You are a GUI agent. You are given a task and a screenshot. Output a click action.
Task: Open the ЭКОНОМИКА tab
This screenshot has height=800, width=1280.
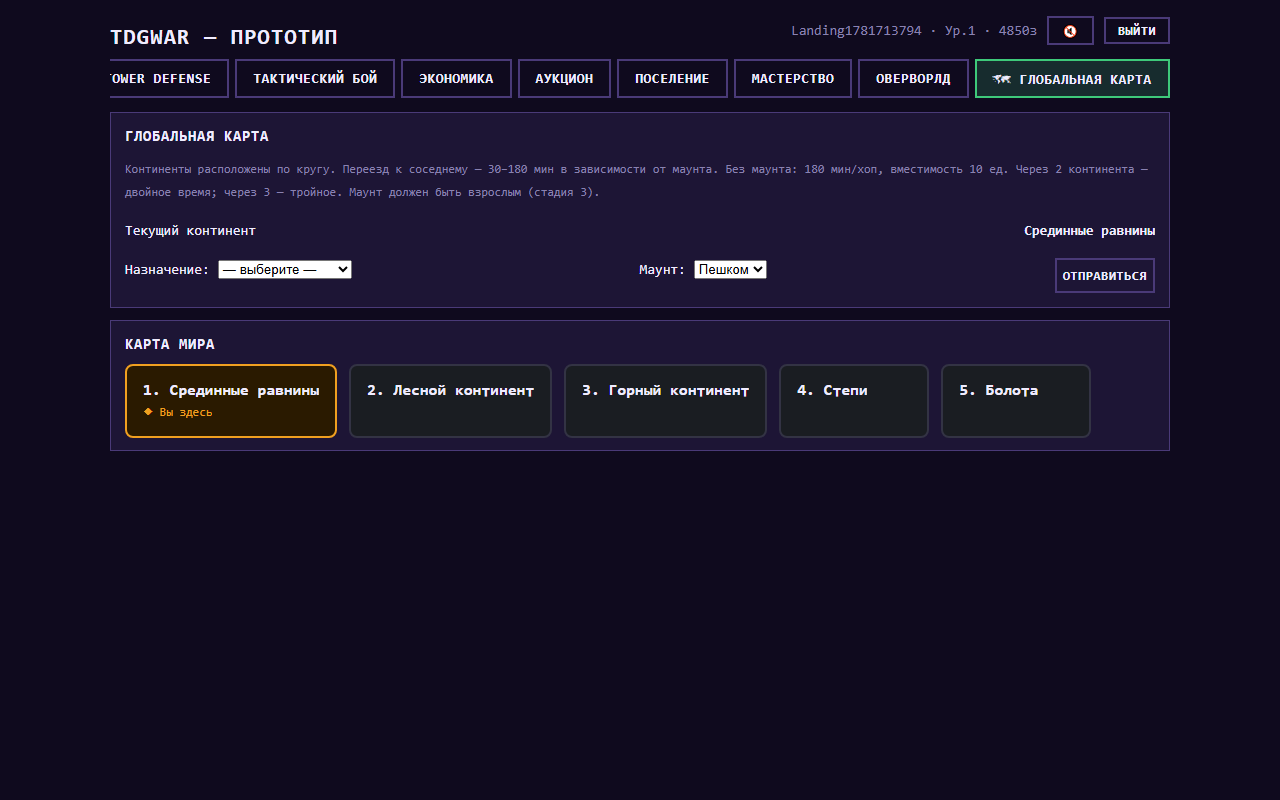[456, 79]
